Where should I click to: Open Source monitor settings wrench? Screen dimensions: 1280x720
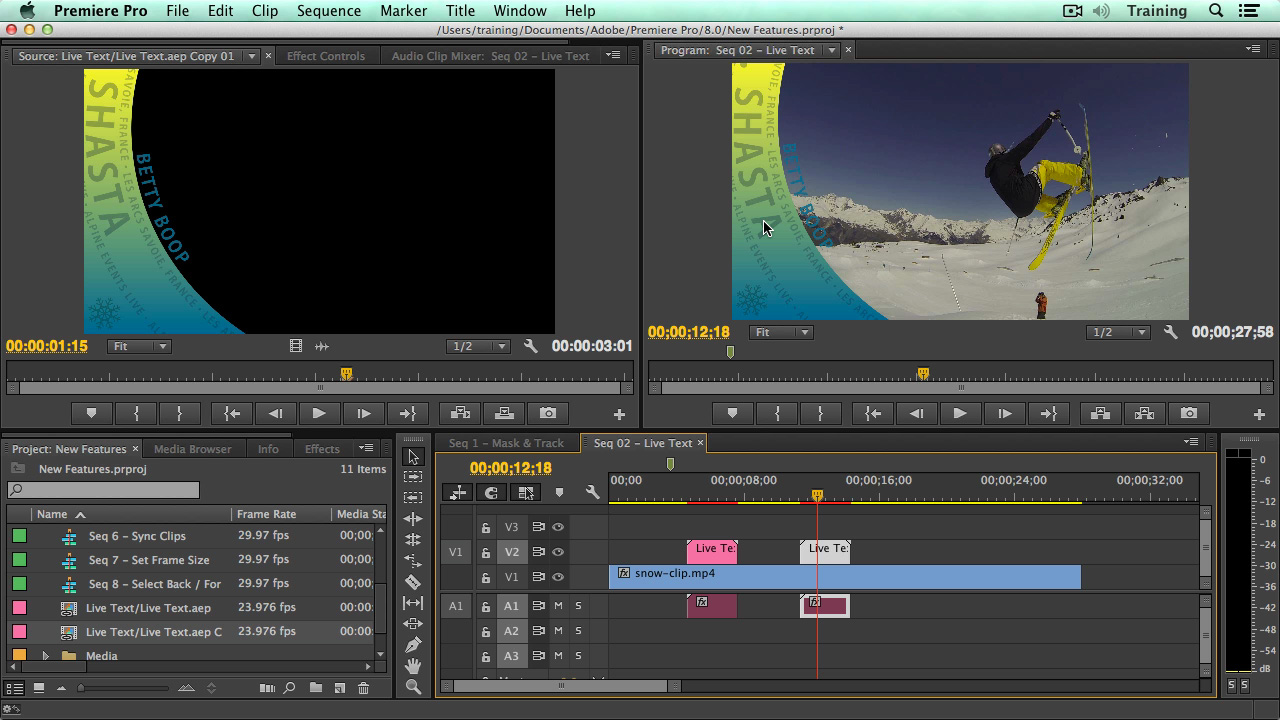tap(531, 346)
